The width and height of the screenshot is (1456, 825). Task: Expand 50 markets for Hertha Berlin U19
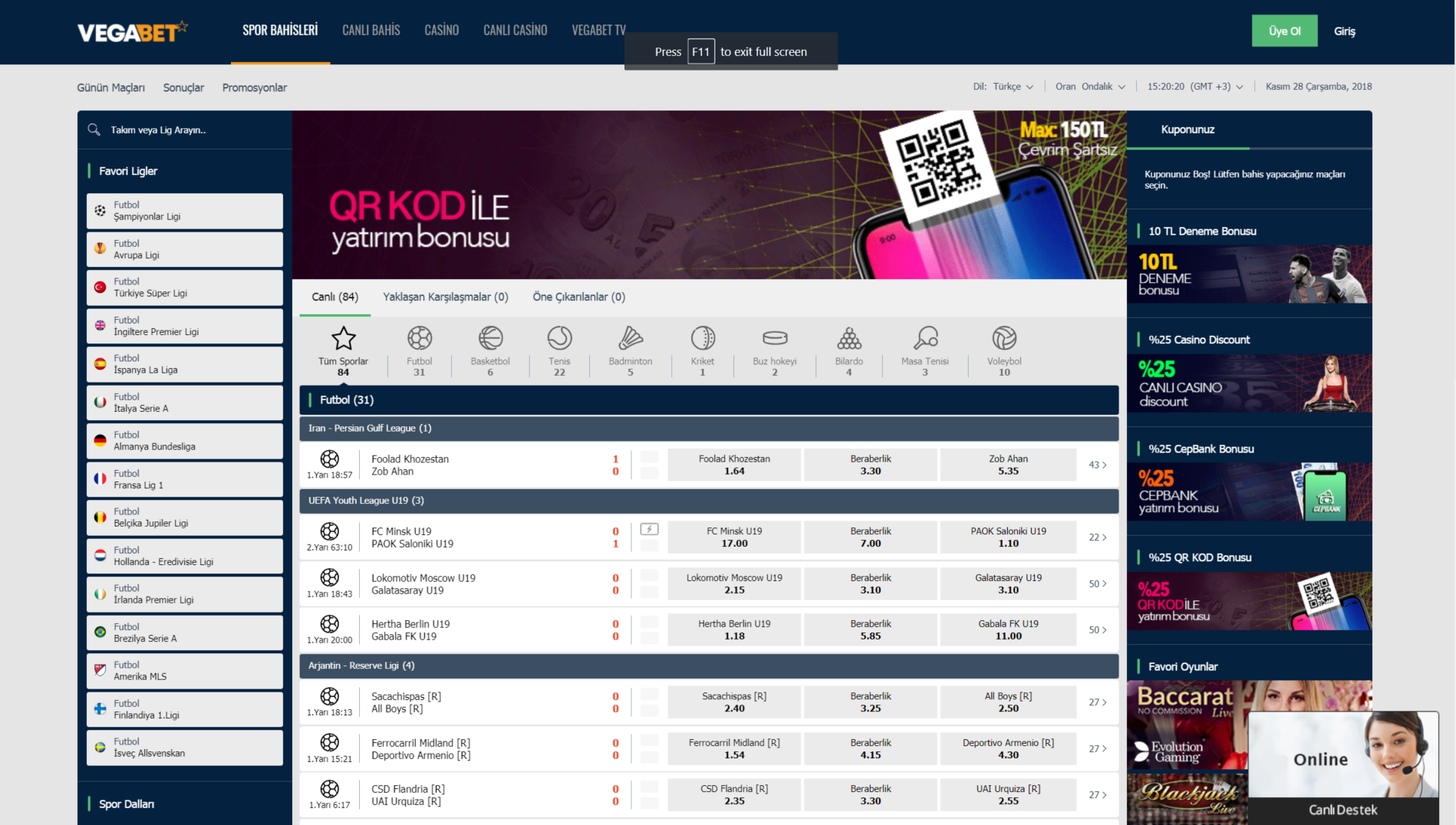[x=1098, y=630]
